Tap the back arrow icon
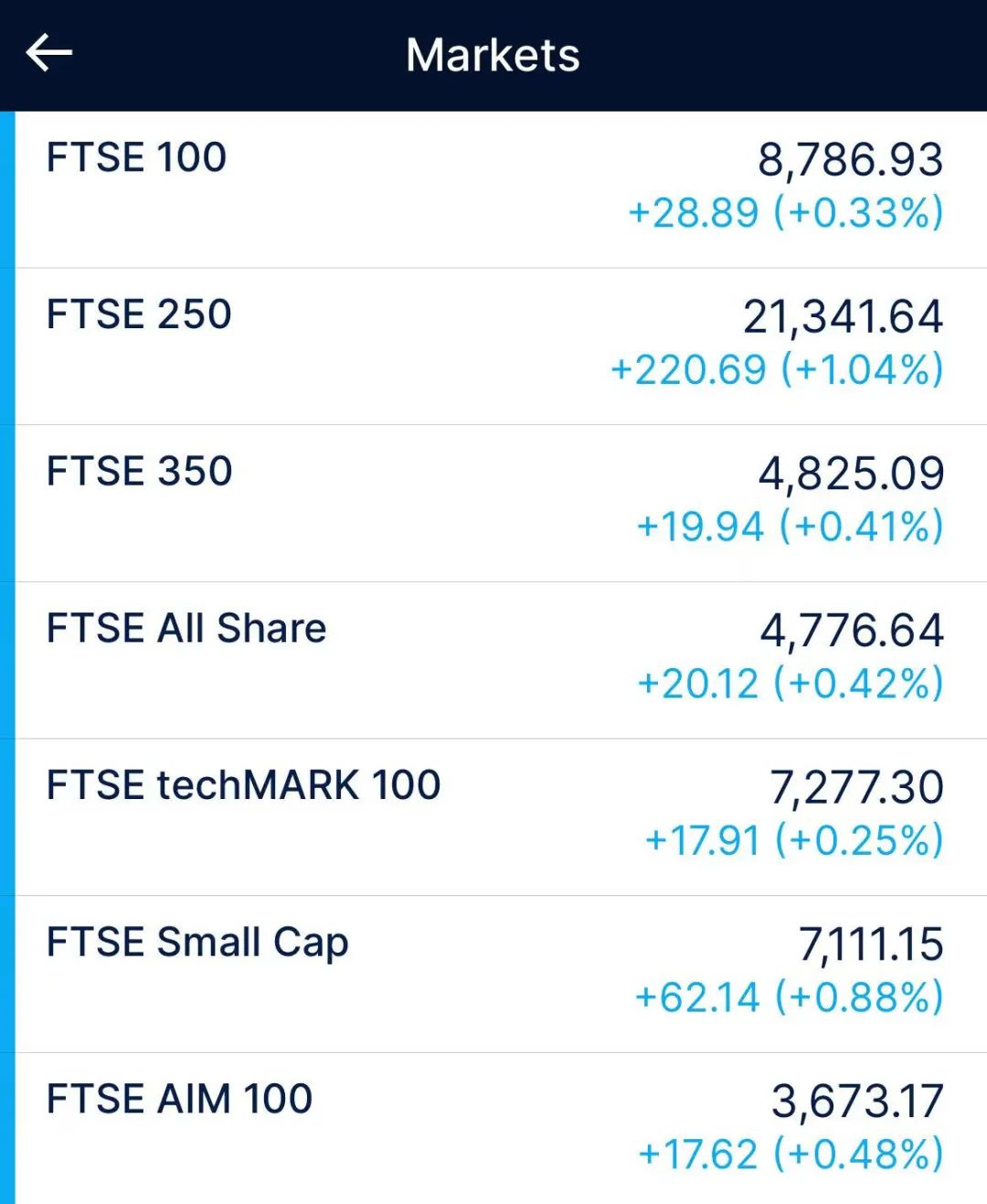 (x=49, y=53)
